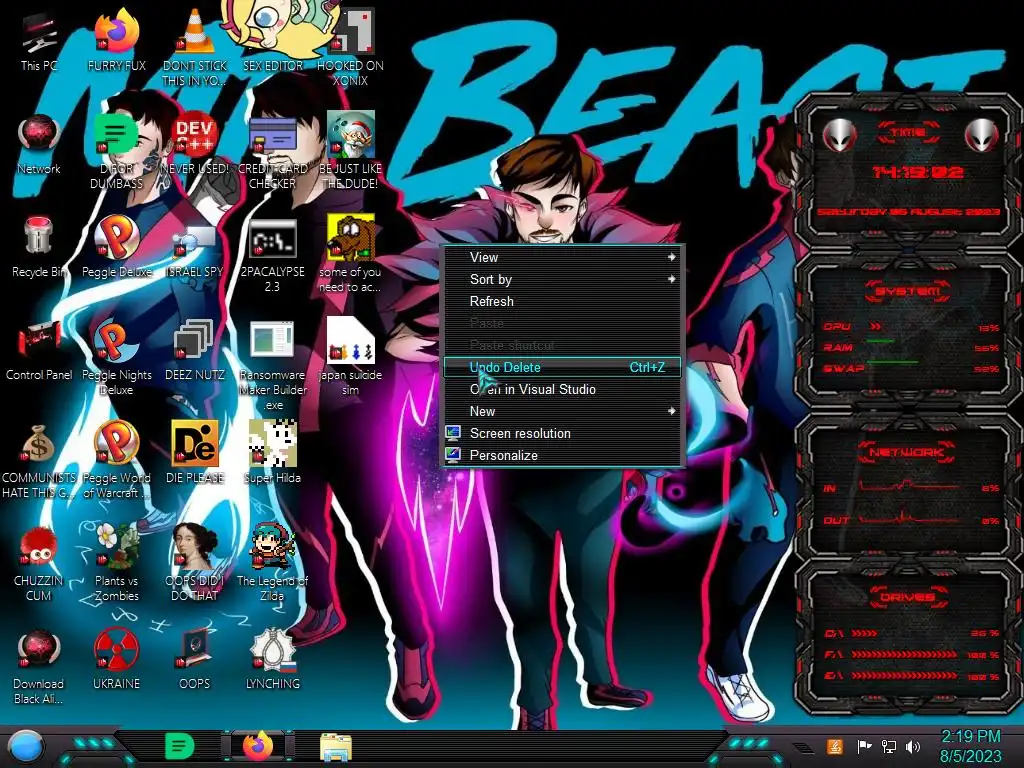
Task: Open the CREDIT CARD CHECKER shortcut
Action: click(x=272, y=150)
